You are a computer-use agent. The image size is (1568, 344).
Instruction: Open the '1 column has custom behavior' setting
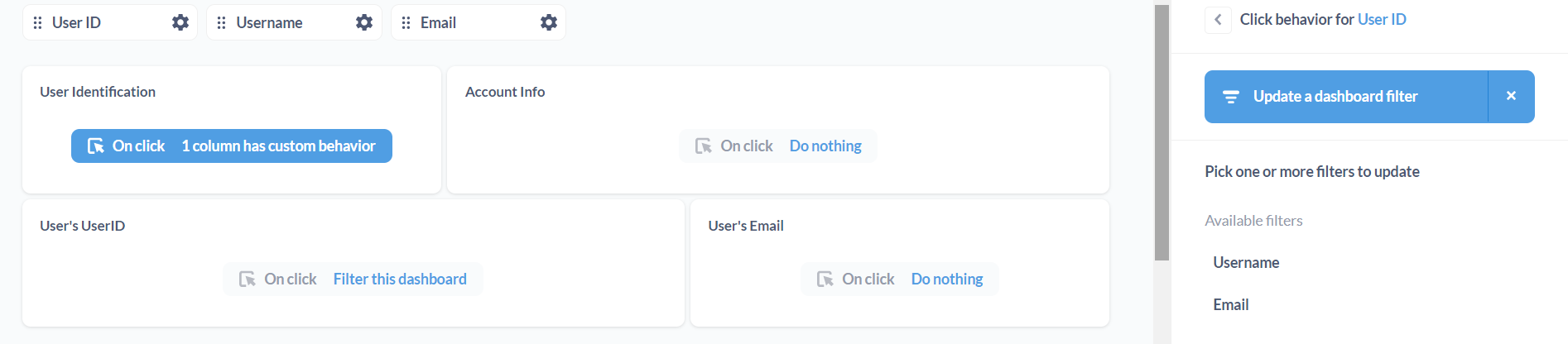click(232, 146)
